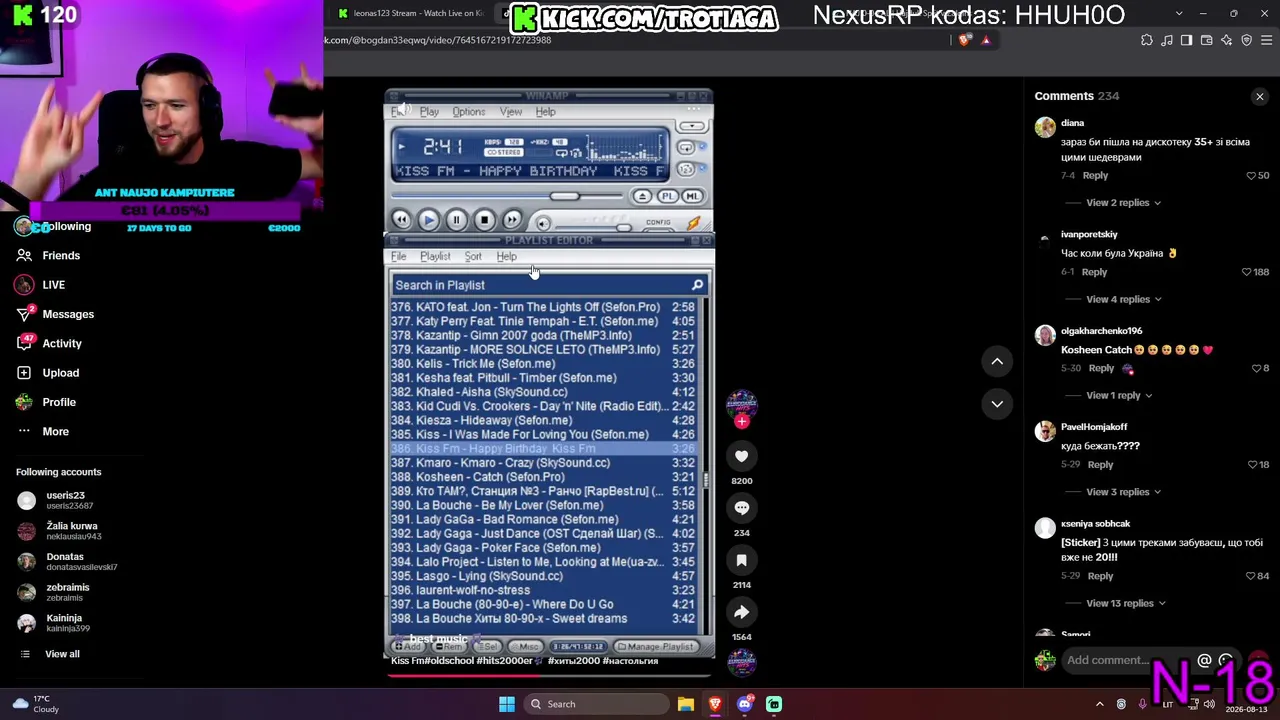Expand the 3 replies under PavelHomjakoff's comment
The image size is (1280, 720).
click(x=1123, y=492)
